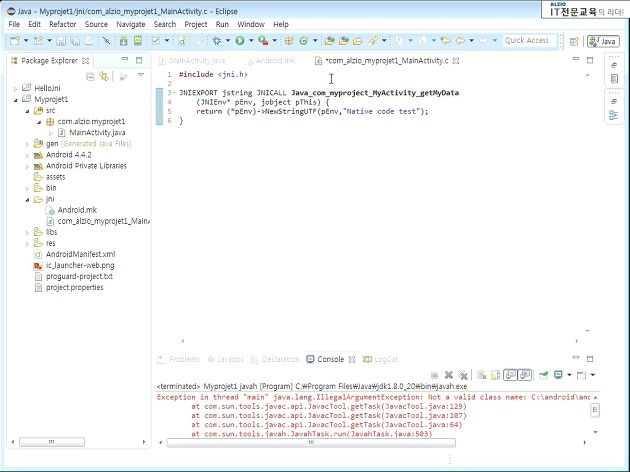Select MainActivity.java in Package Explorer
The image size is (630, 472).
[97, 133]
